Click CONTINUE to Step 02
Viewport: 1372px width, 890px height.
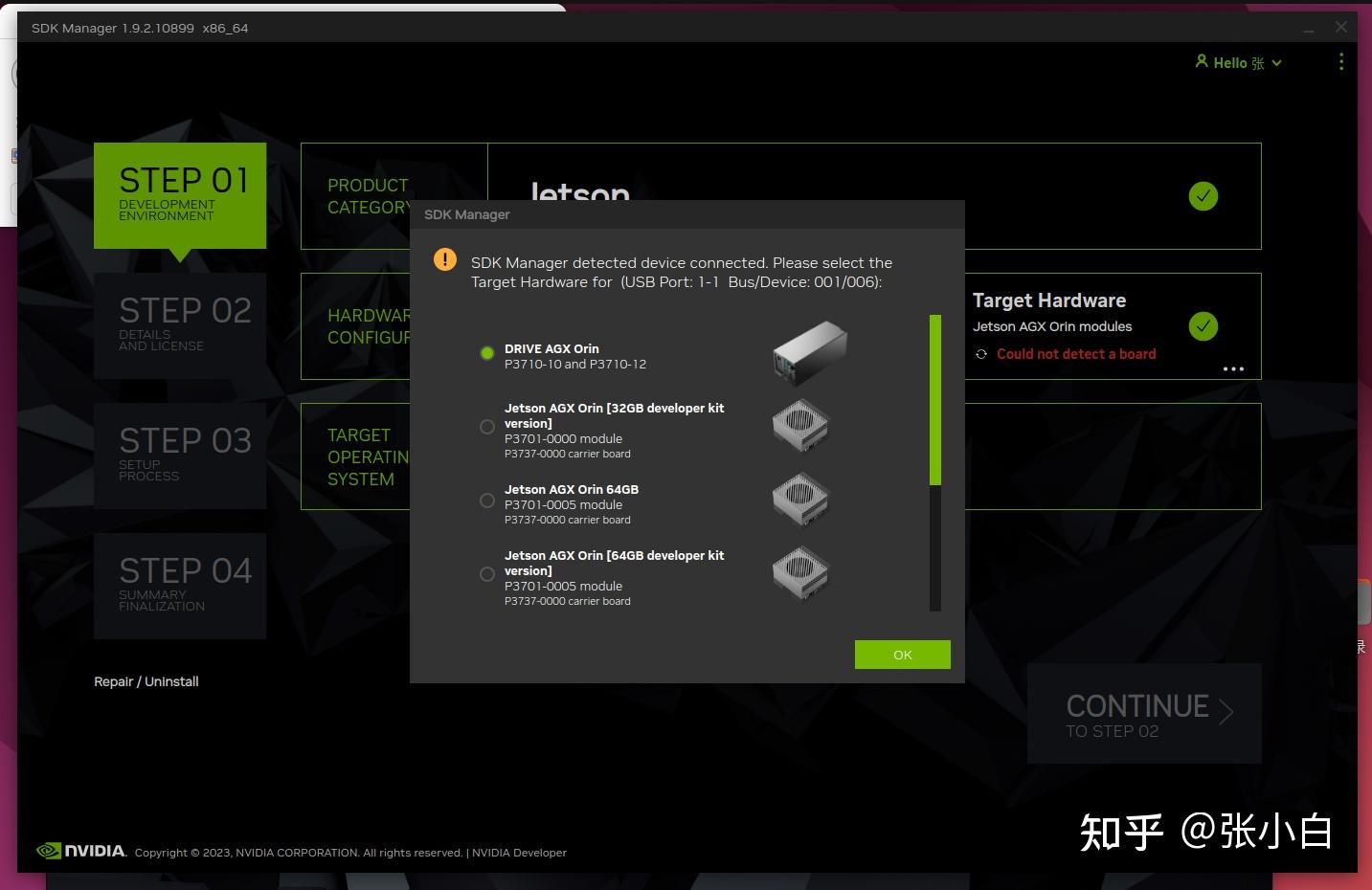(1143, 713)
